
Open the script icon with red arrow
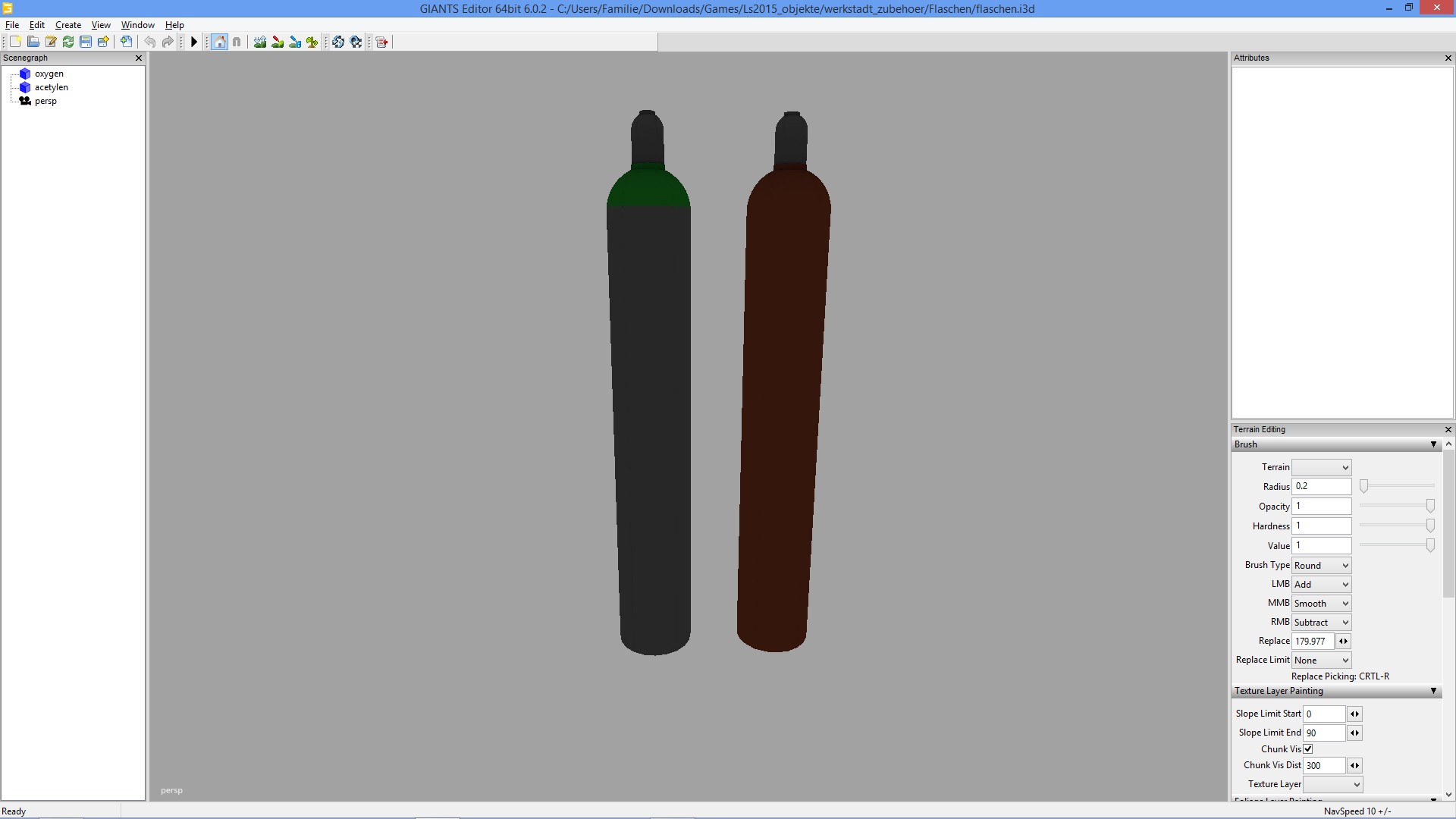(381, 42)
